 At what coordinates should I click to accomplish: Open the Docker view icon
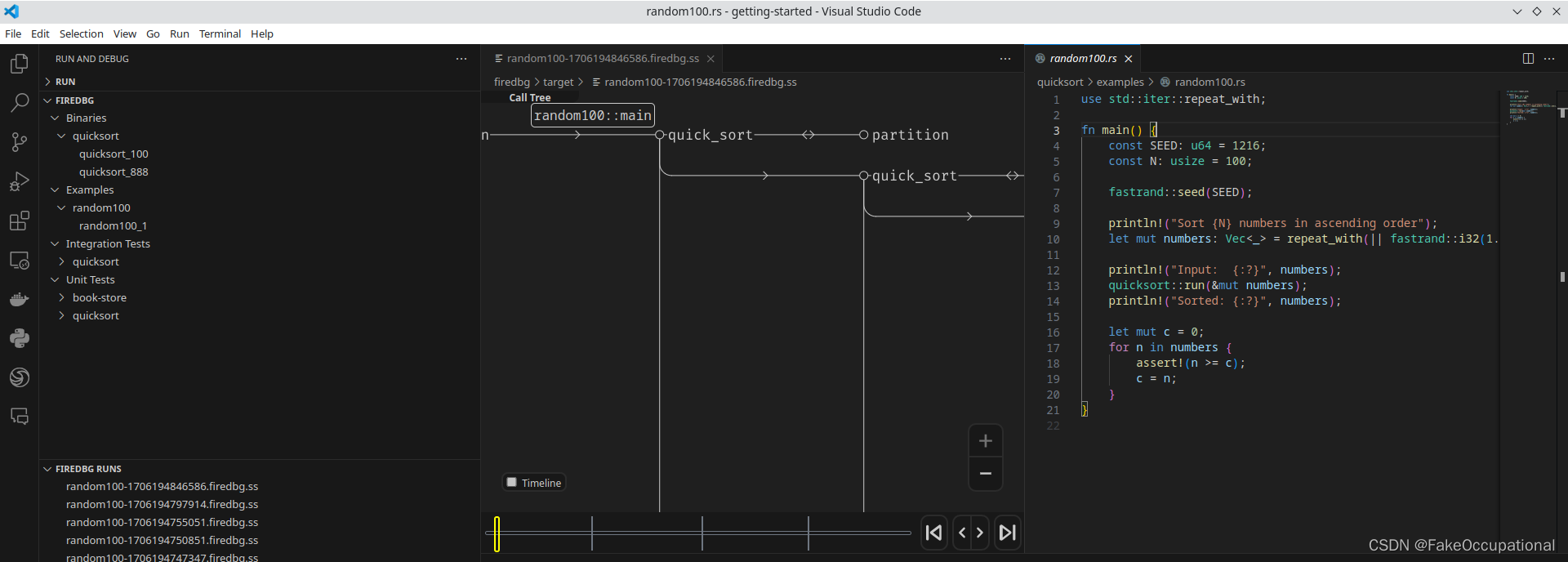[x=20, y=299]
